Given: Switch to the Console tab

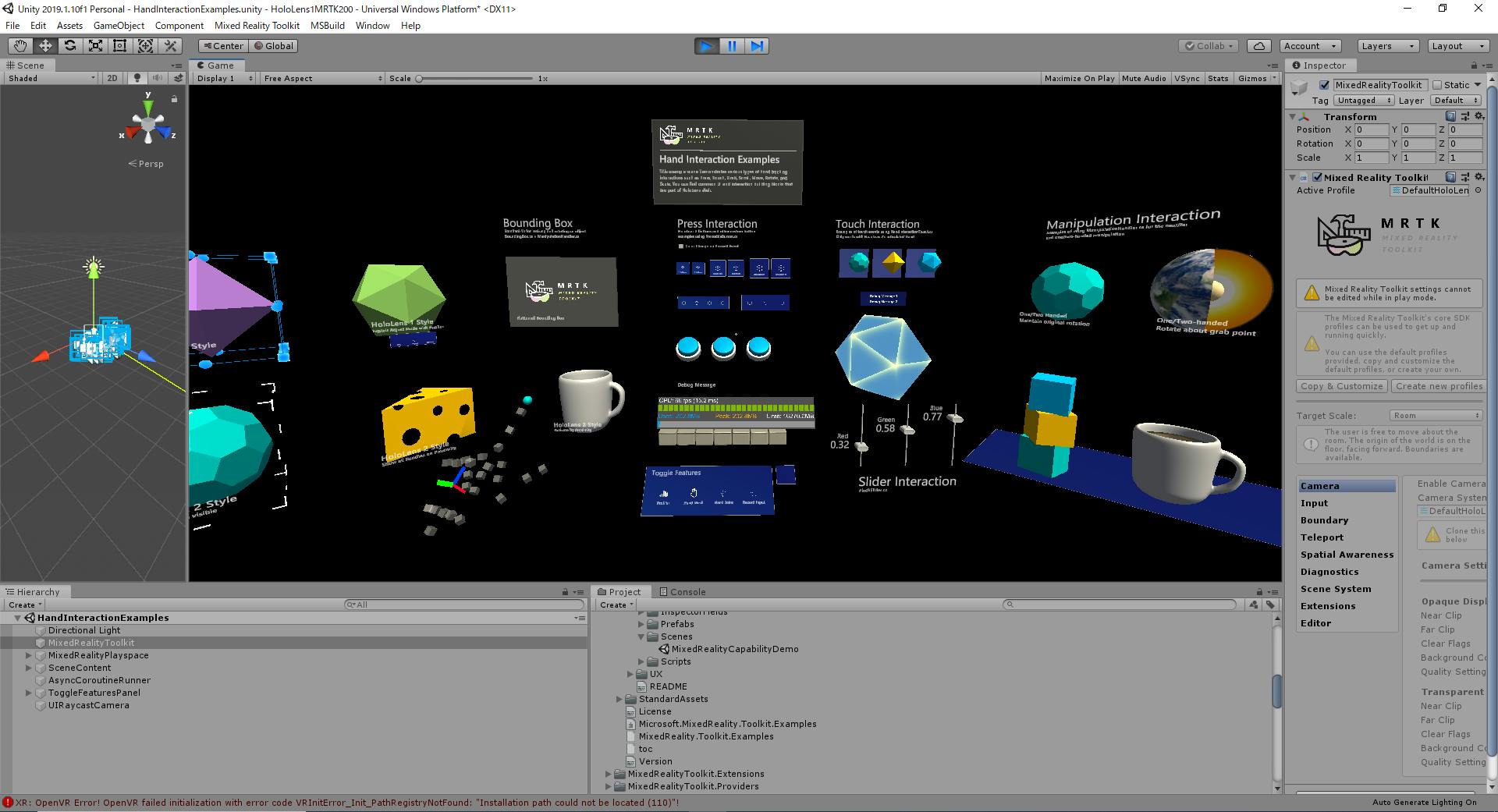Looking at the screenshot, I should pos(682,592).
